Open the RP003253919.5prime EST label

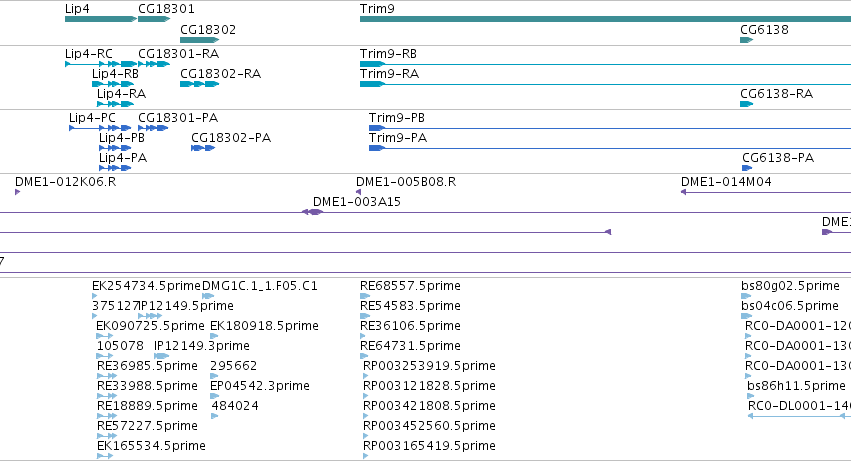[429, 366]
